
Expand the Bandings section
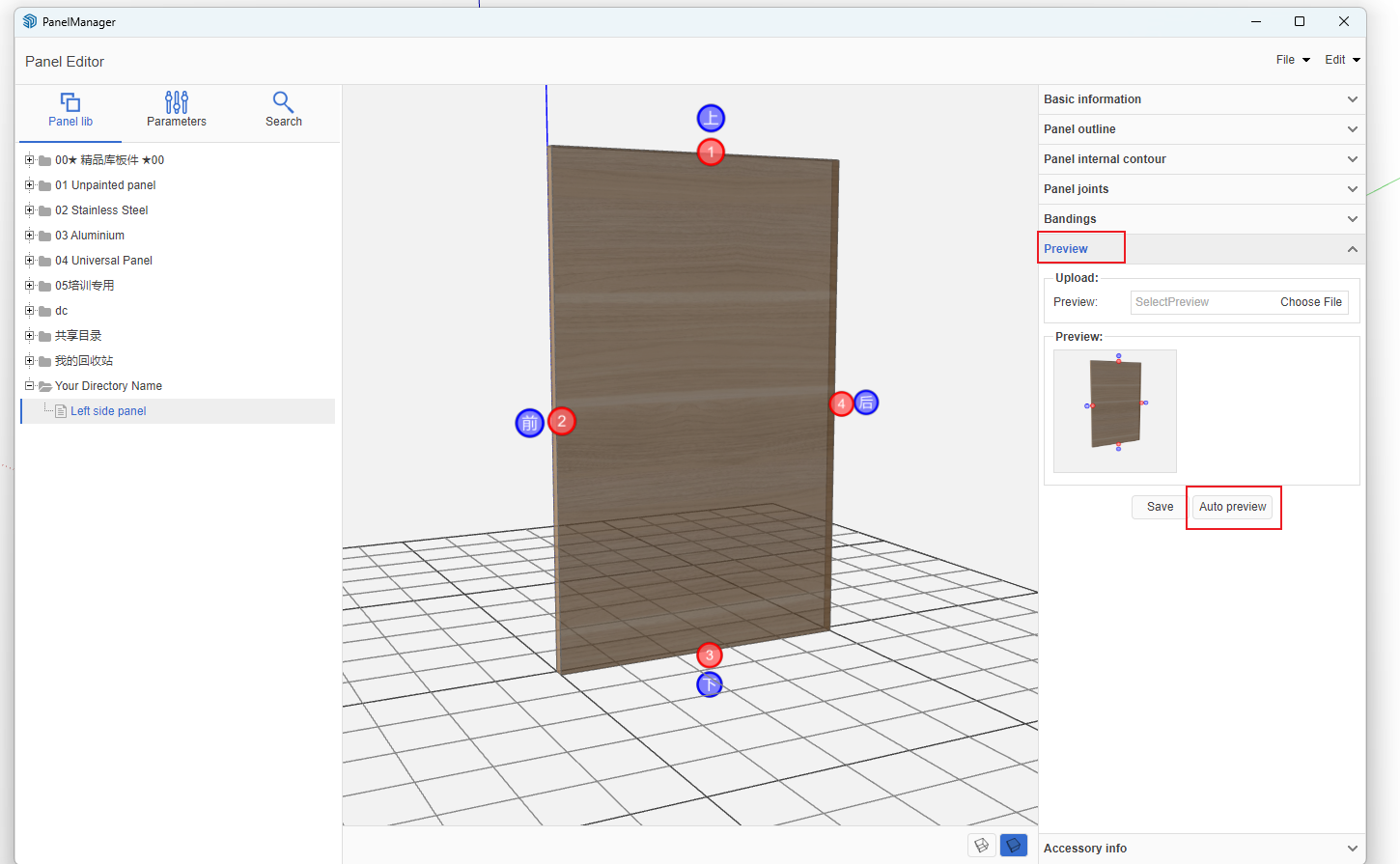[x=1201, y=219]
